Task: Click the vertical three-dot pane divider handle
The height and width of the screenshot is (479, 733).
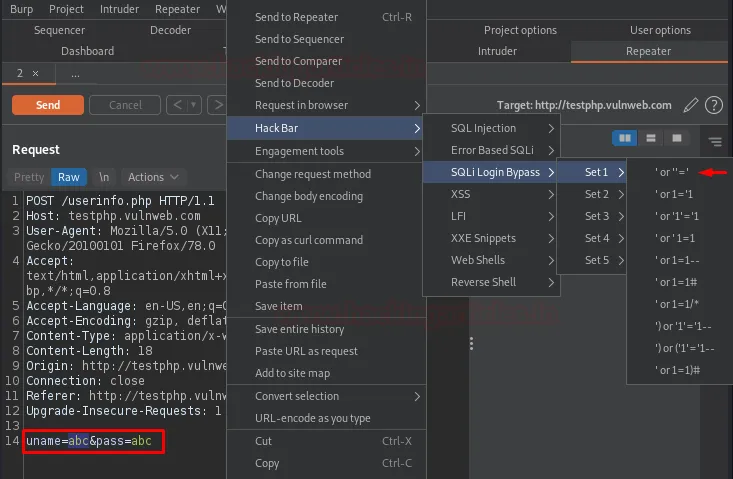Action: [471, 343]
